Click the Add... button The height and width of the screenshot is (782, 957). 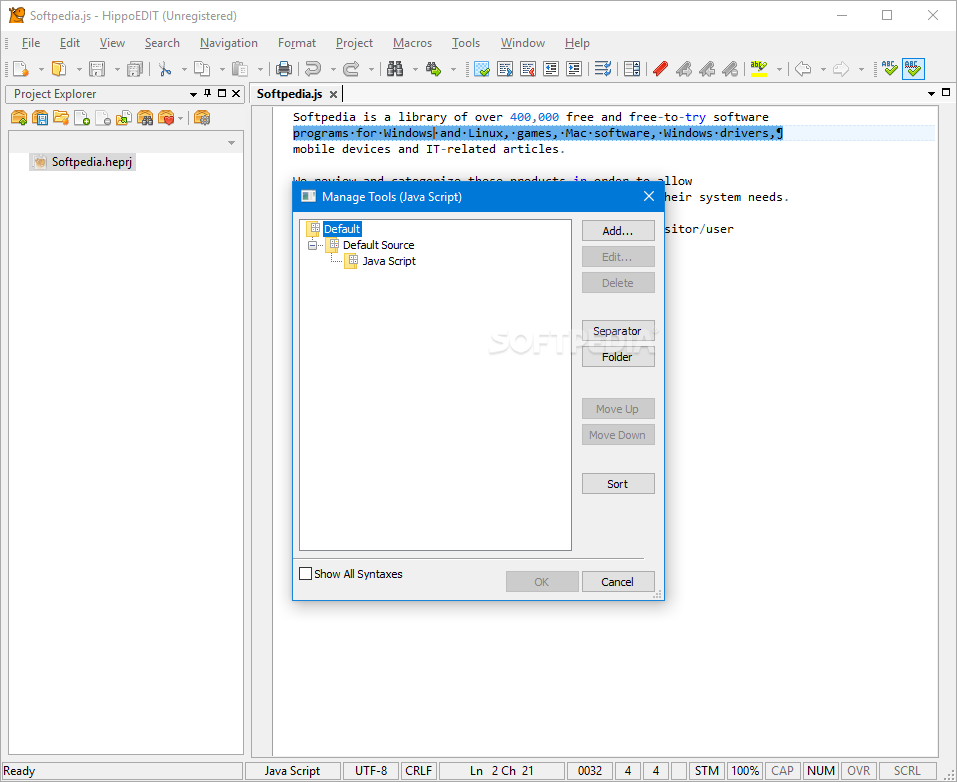coord(618,231)
